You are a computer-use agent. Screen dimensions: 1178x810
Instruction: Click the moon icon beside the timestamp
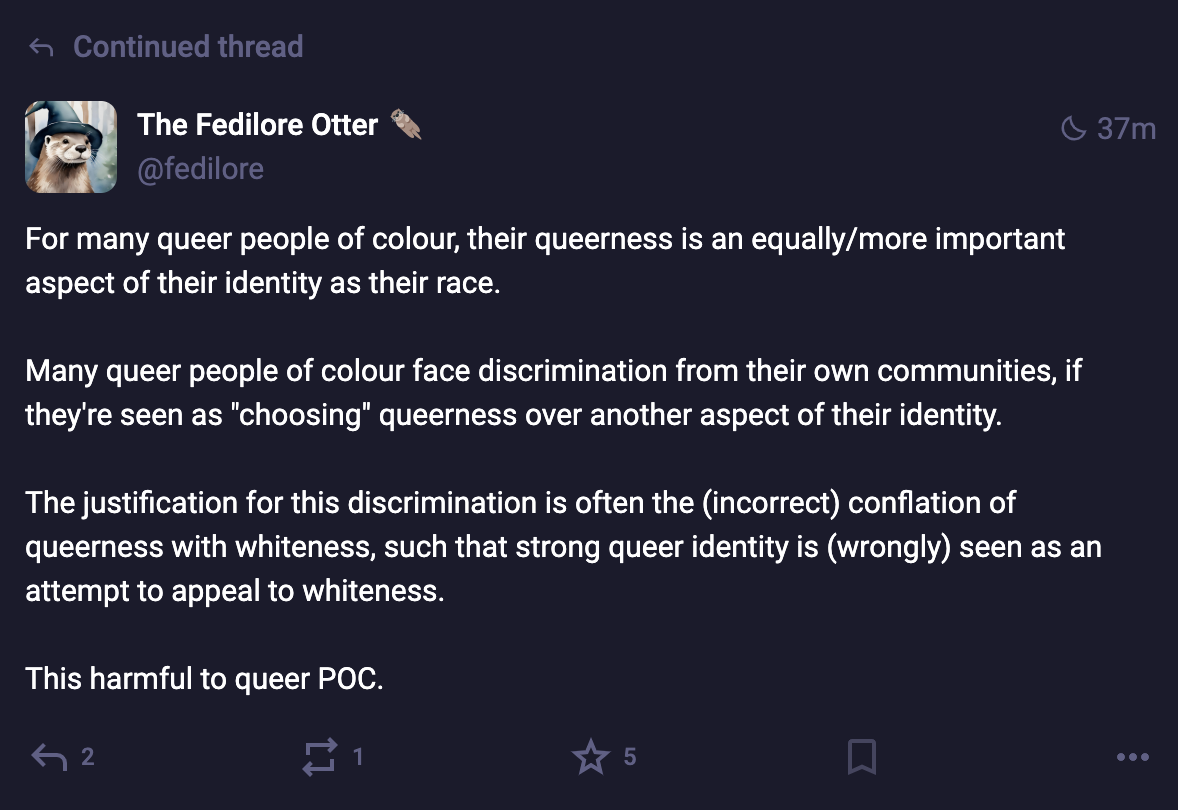pos(1072,129)
